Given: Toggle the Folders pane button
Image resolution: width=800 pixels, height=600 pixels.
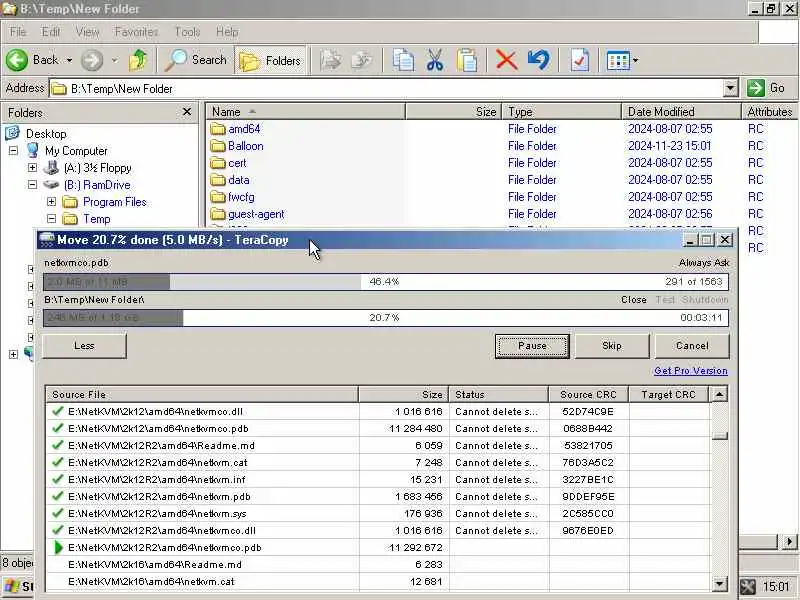Looking at the screenshot, I should (x=270, y=61).
